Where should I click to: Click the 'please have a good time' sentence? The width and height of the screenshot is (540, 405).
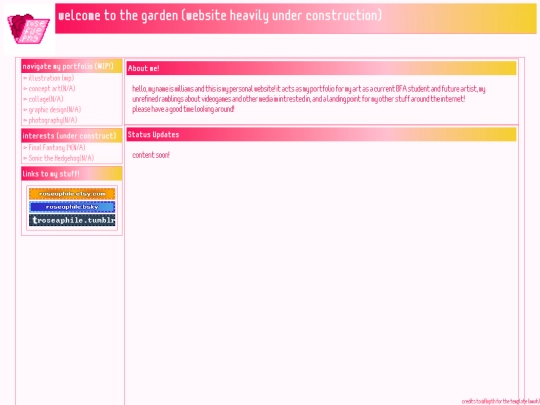click(183, 109)
